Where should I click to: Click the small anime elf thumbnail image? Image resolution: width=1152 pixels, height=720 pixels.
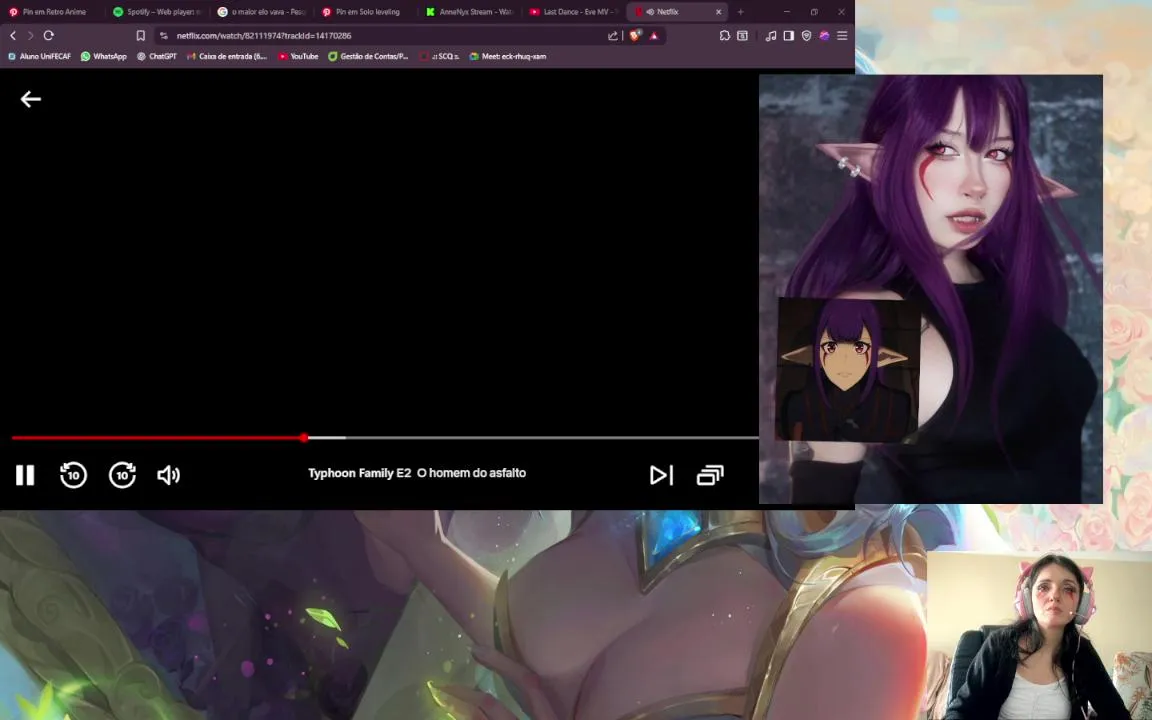click(847, 370)
